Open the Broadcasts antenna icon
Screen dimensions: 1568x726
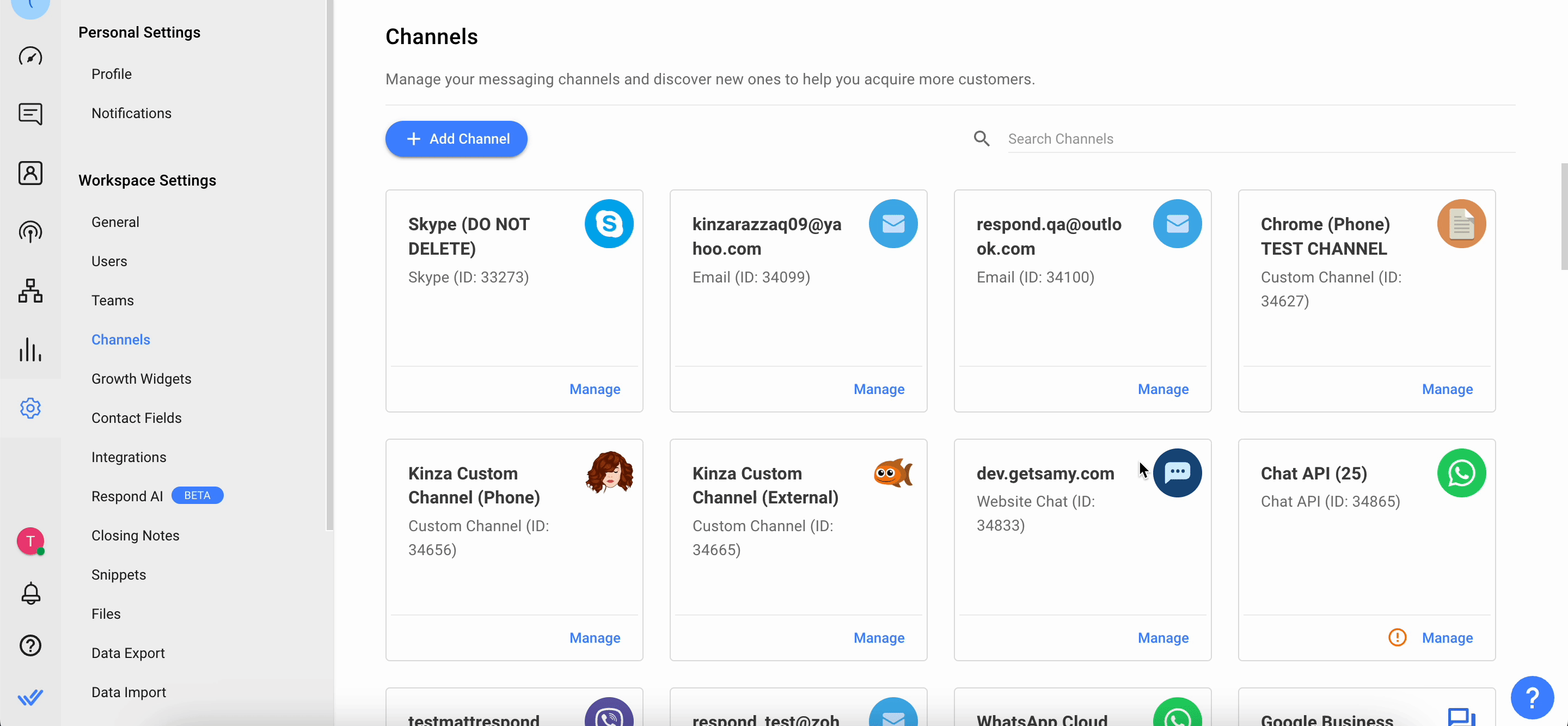[30, 232]
